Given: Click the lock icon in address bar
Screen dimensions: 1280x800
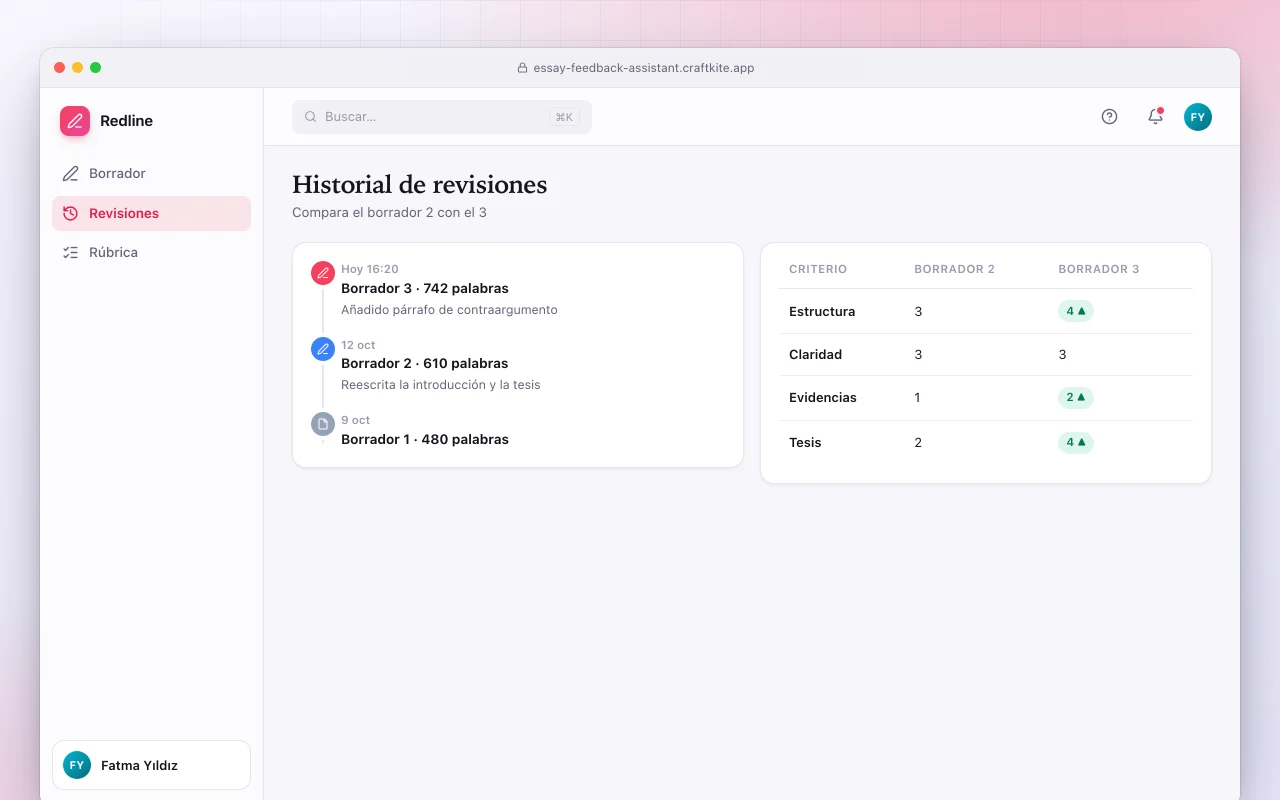Looking at the screenshot, I should [x=522, y=68].
